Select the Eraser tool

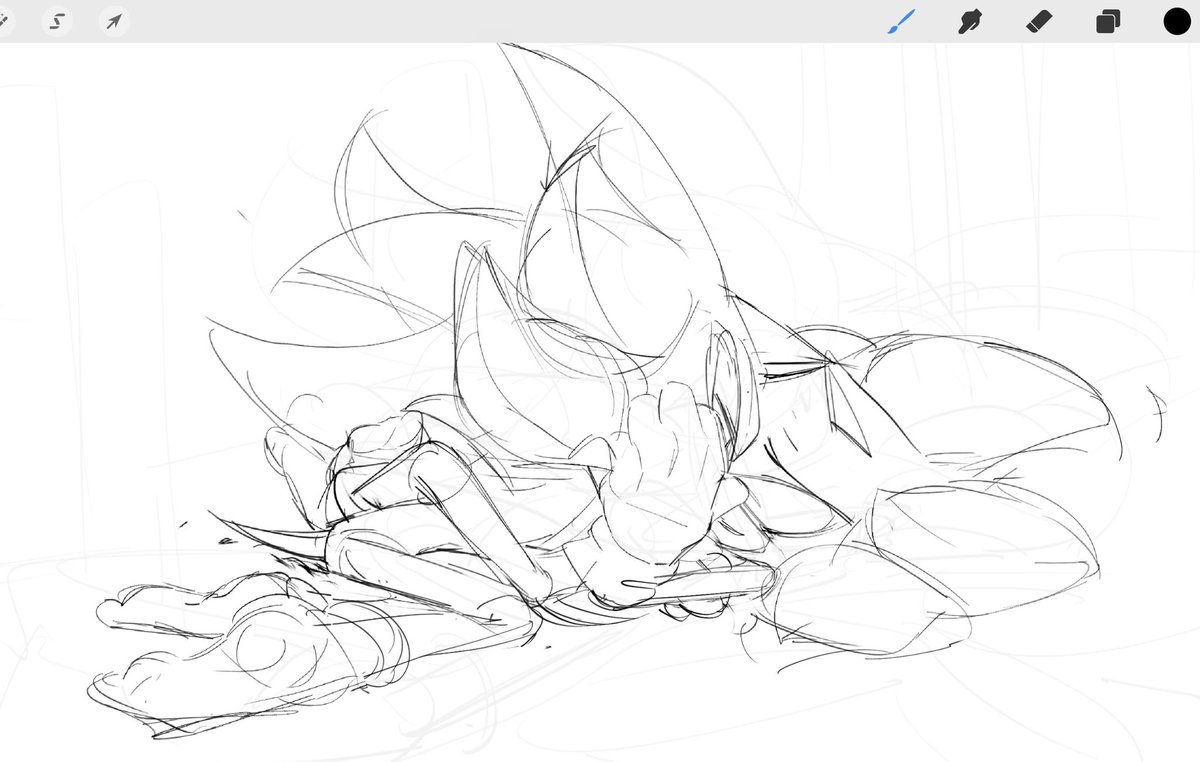[1039, 21]
